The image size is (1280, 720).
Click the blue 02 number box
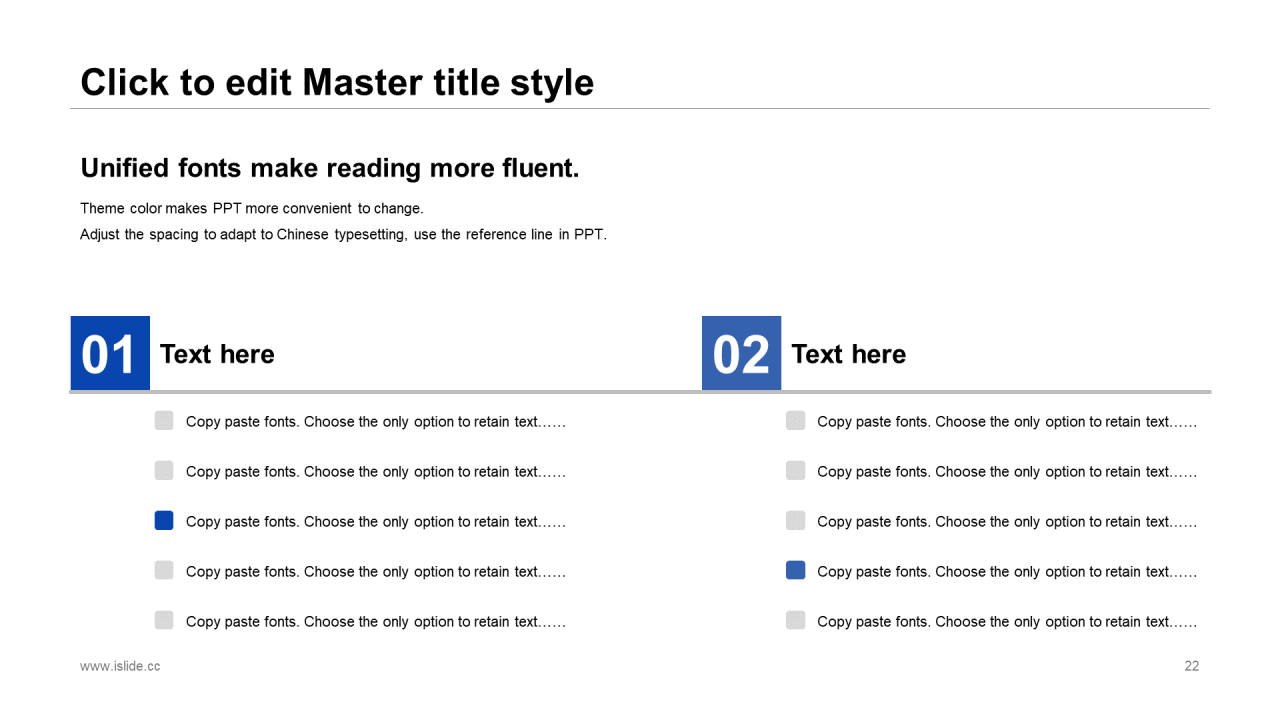pyautogui.click(x=741, y=353)
